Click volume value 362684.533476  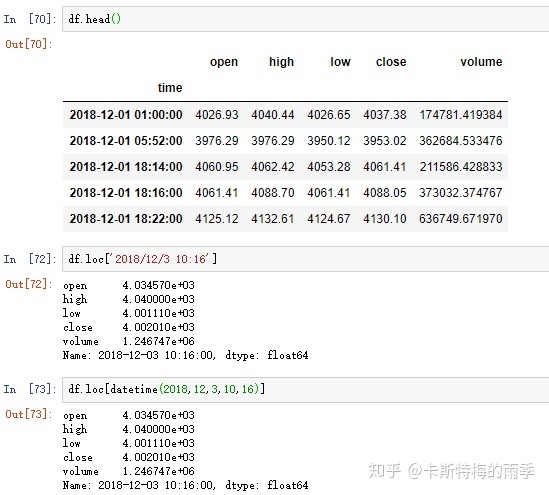pos(461,141)
